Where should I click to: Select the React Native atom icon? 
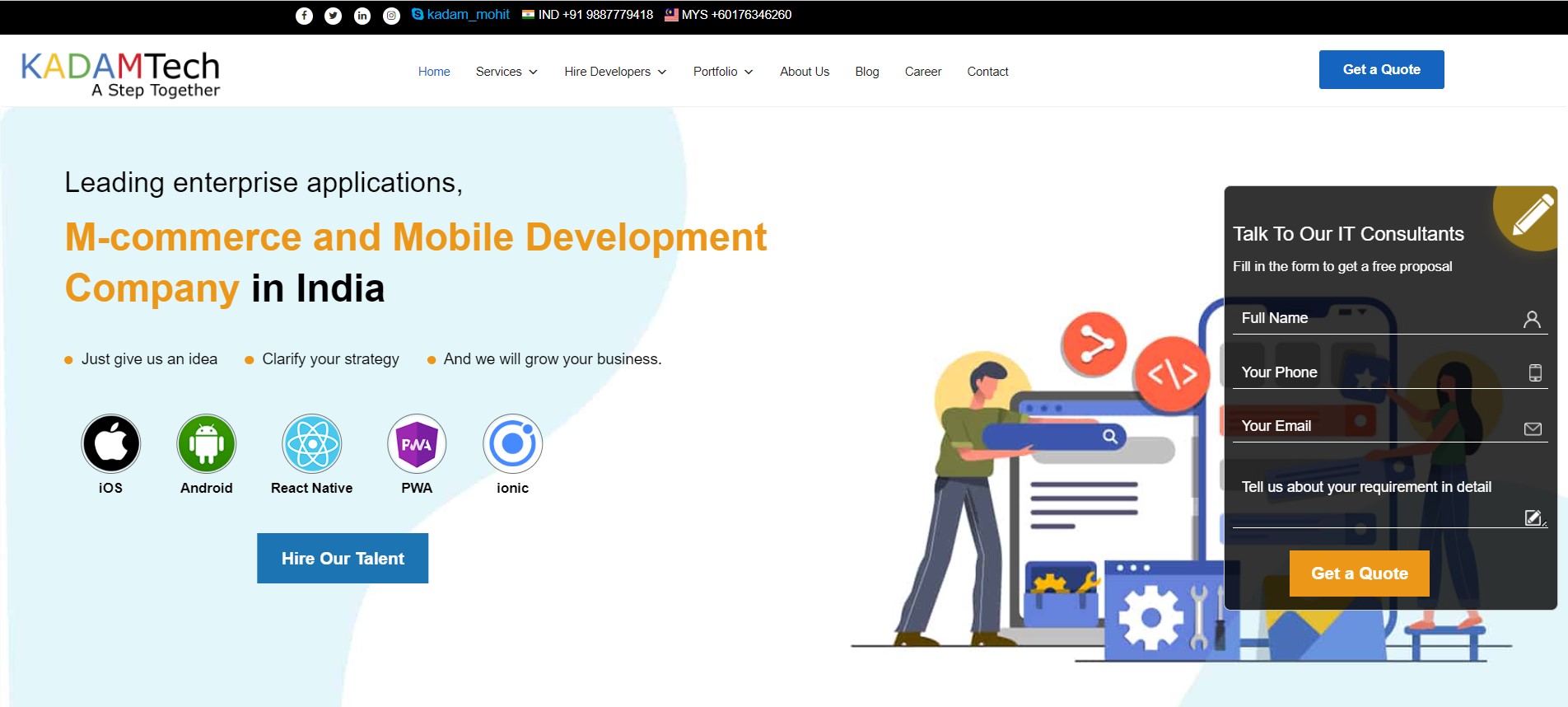tap(312, 443)
